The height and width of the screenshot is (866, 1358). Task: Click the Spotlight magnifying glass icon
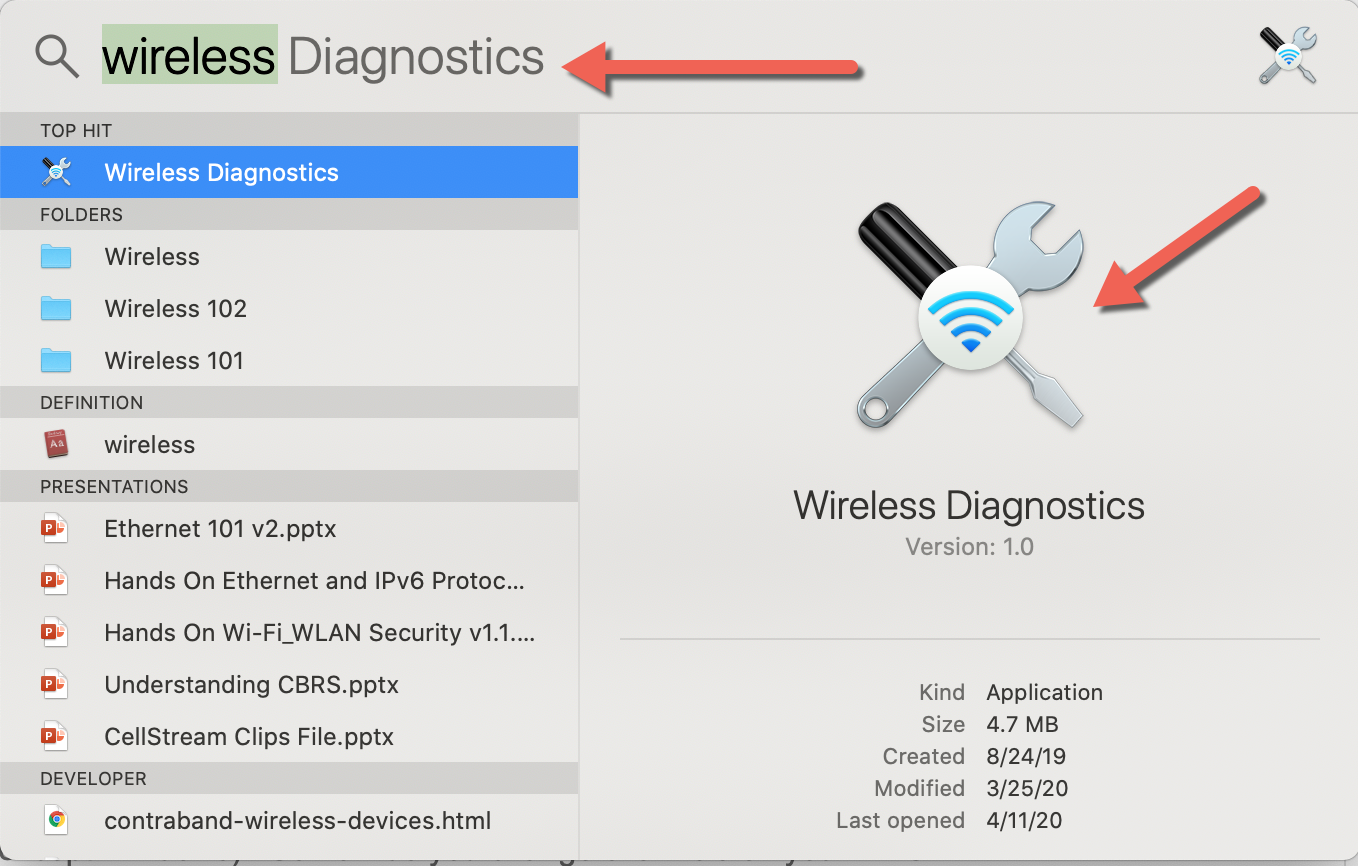[57, 57]
